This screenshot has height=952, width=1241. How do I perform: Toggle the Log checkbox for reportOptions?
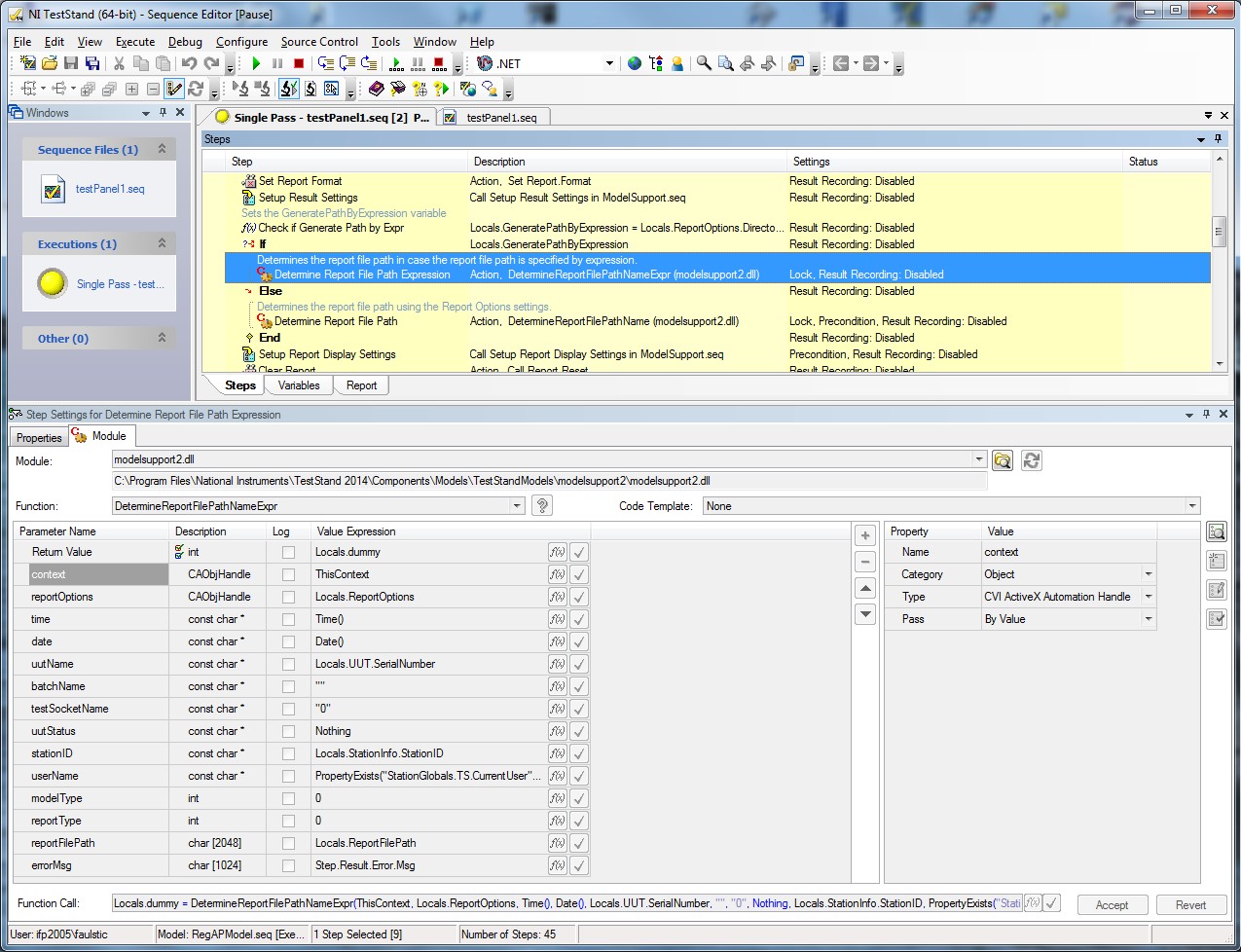click(288, 597)
